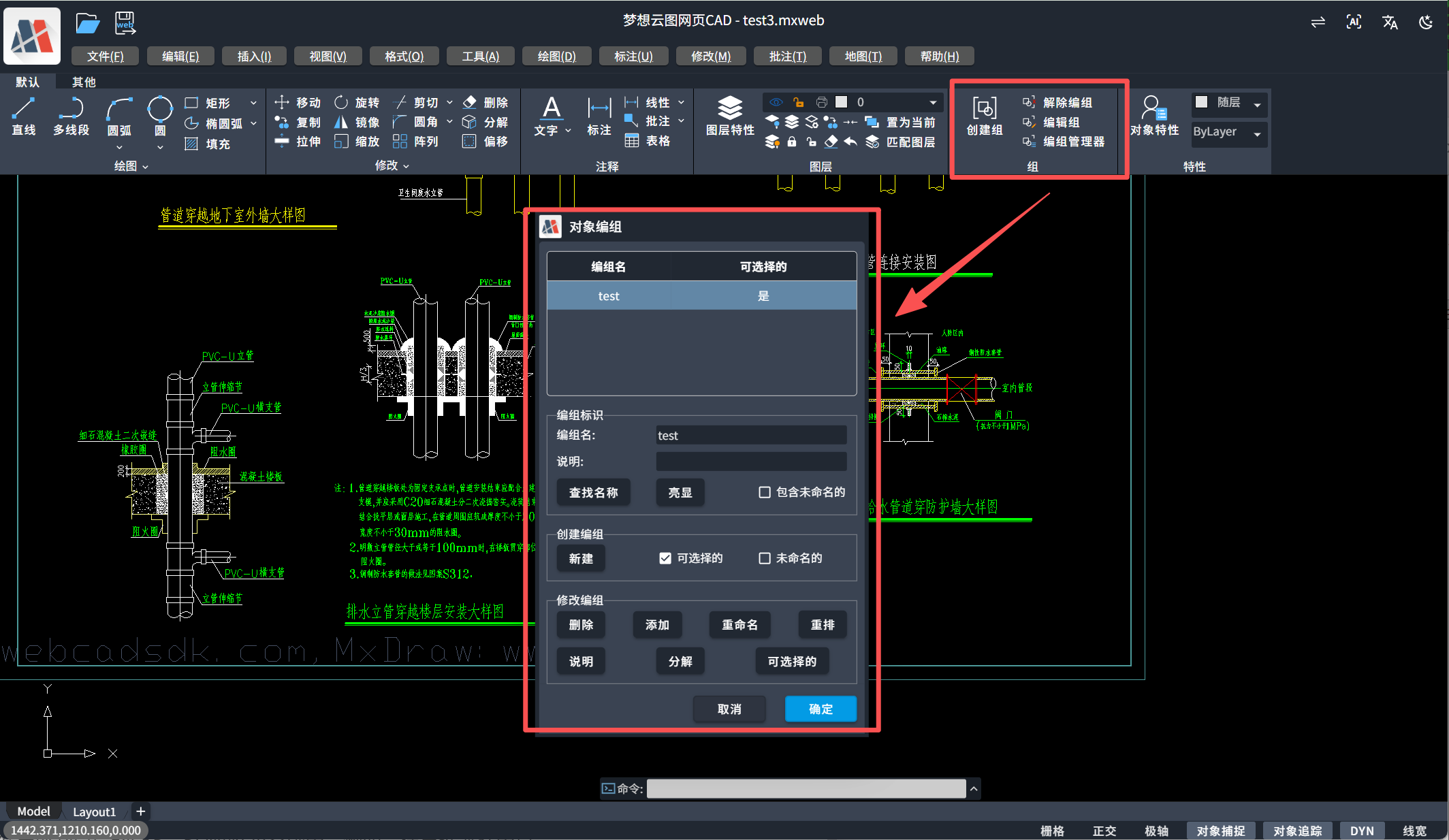The image size is (1449, 840).
Task: Open the ByLayer linetype dropdown
Action: pos(1257,133)
